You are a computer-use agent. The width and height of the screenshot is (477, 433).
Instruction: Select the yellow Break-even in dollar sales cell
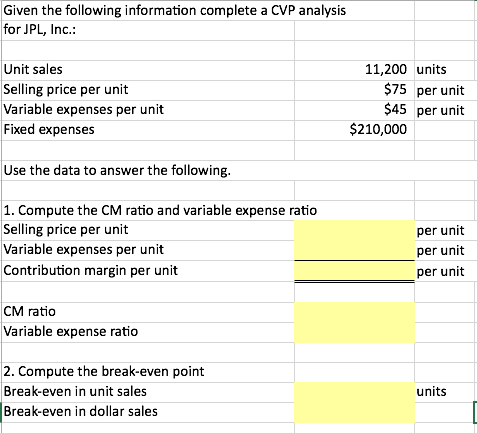pos(354,413)
